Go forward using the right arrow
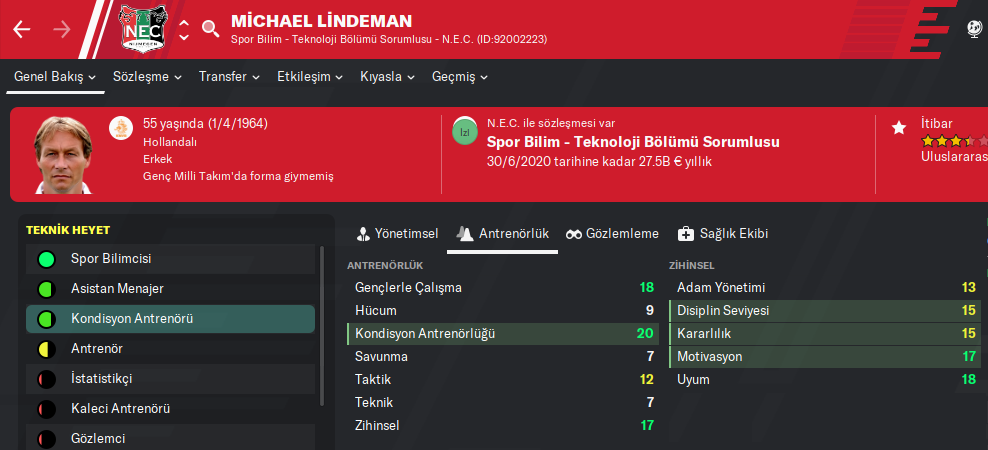 [62, 28]
